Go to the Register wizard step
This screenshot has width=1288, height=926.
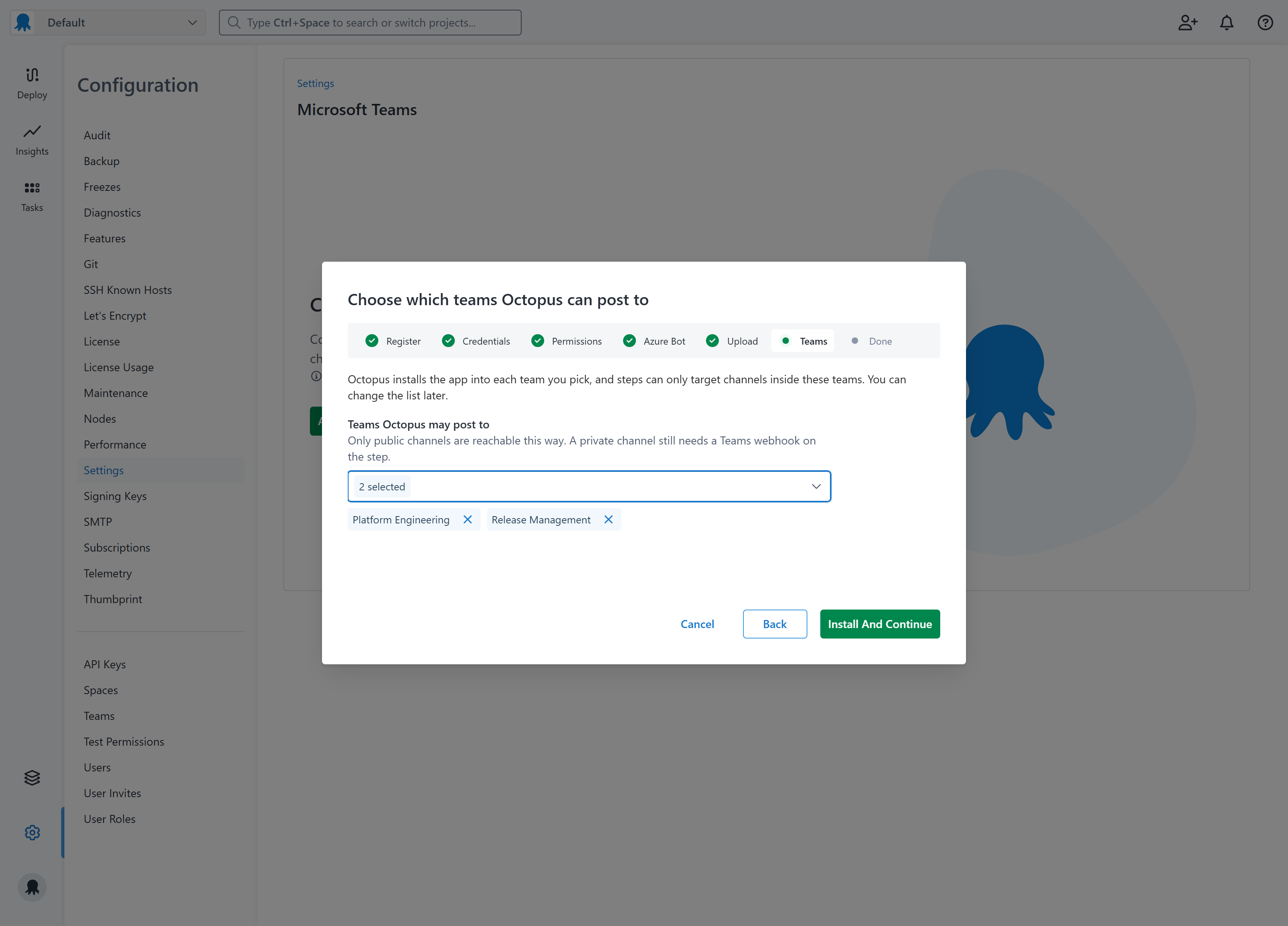point(393,341)
